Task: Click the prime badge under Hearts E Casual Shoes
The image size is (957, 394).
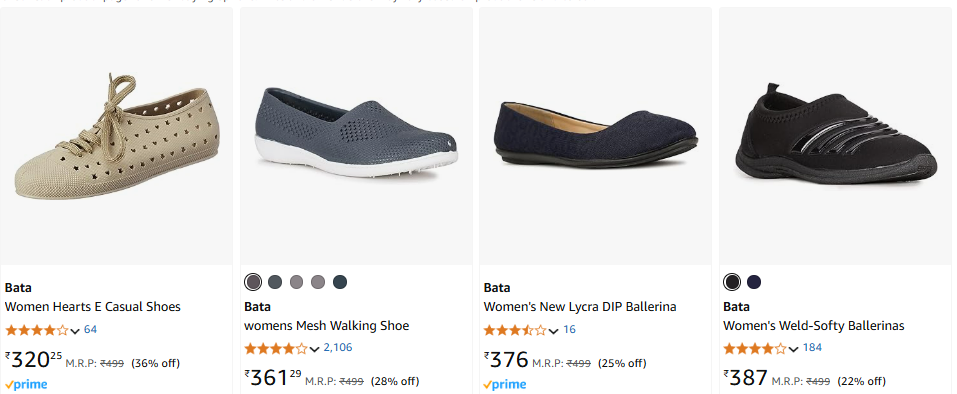Action: tap(26, 385)
